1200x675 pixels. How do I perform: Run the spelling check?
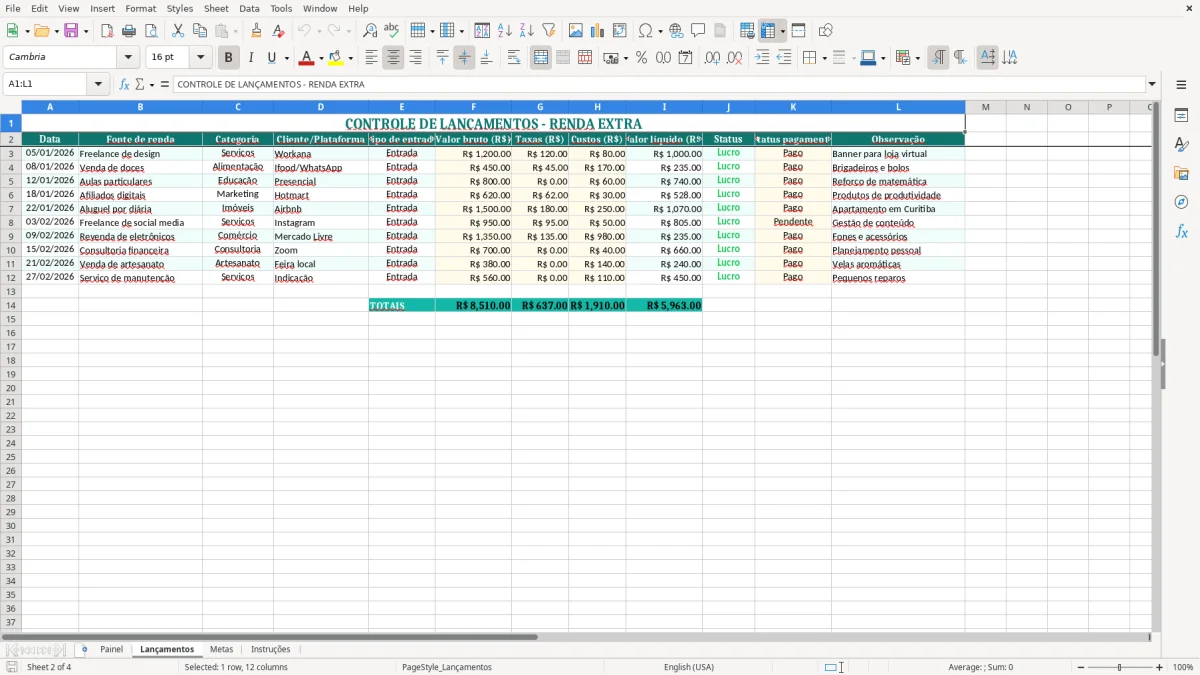pos(392,31)
